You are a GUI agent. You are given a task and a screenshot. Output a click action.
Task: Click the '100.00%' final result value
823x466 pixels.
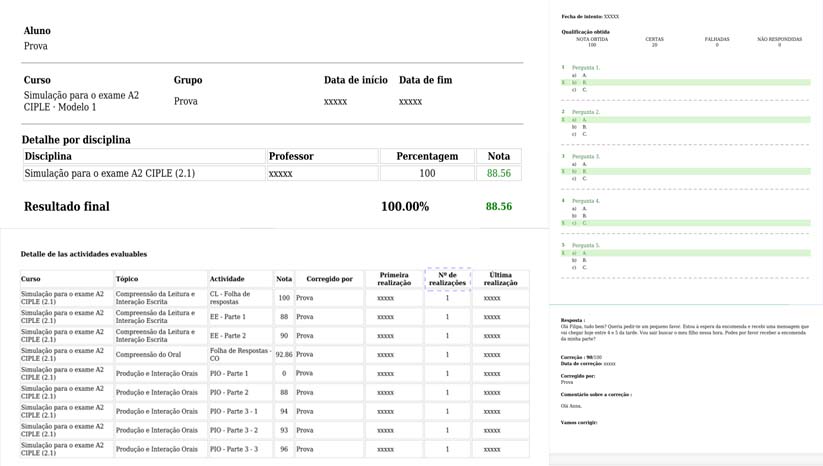coord(405,206)
